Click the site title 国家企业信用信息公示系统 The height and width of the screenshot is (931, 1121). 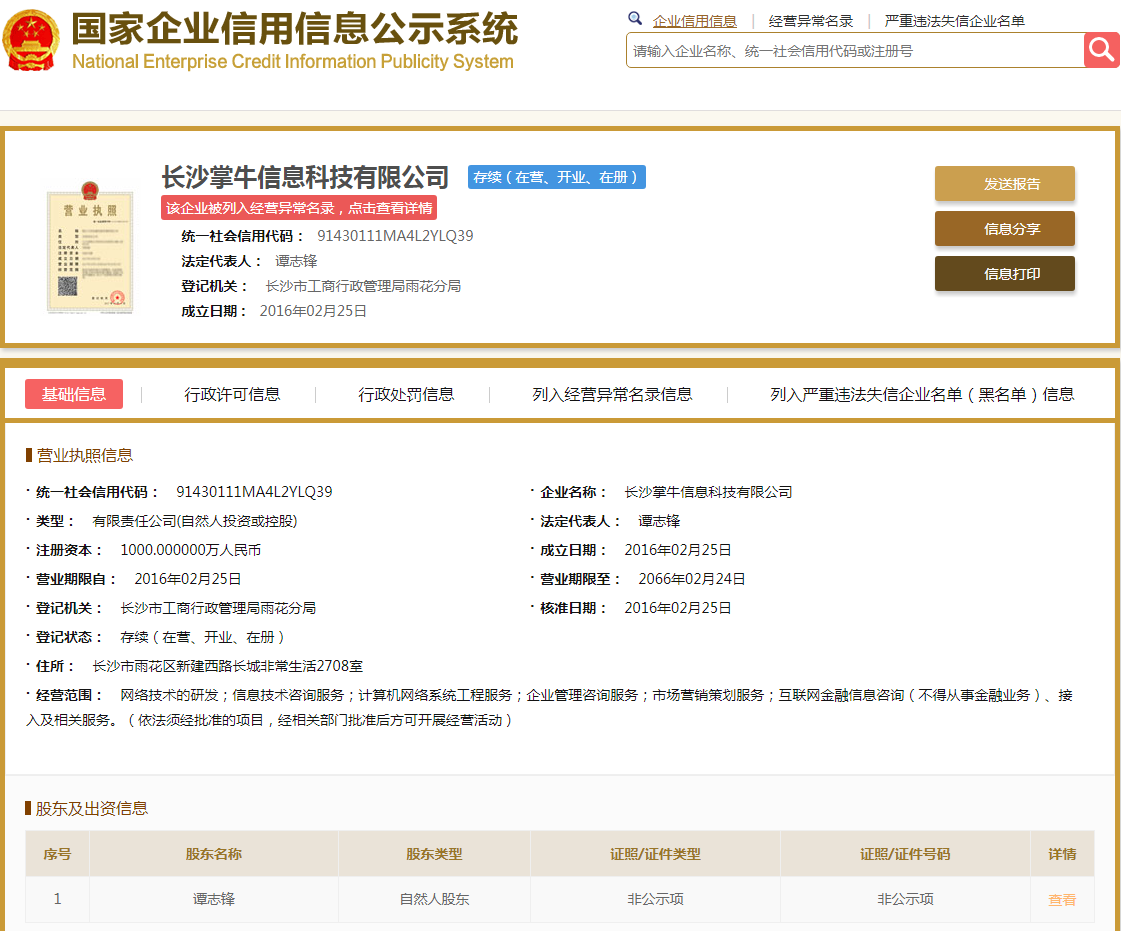click(295, 32)
